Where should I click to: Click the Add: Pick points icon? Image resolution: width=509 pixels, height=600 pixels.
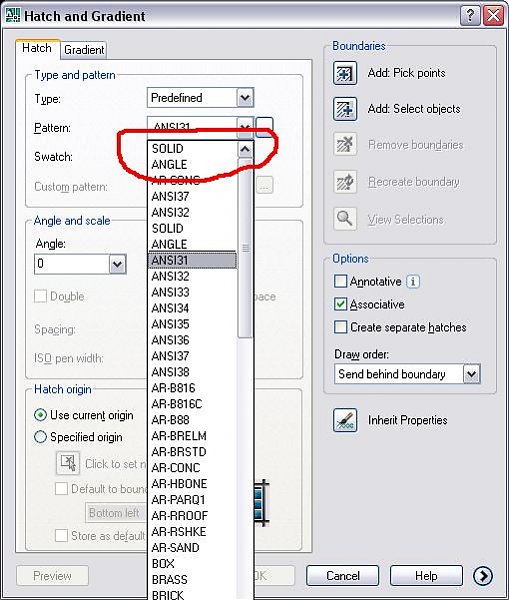[x=345, y=73]
